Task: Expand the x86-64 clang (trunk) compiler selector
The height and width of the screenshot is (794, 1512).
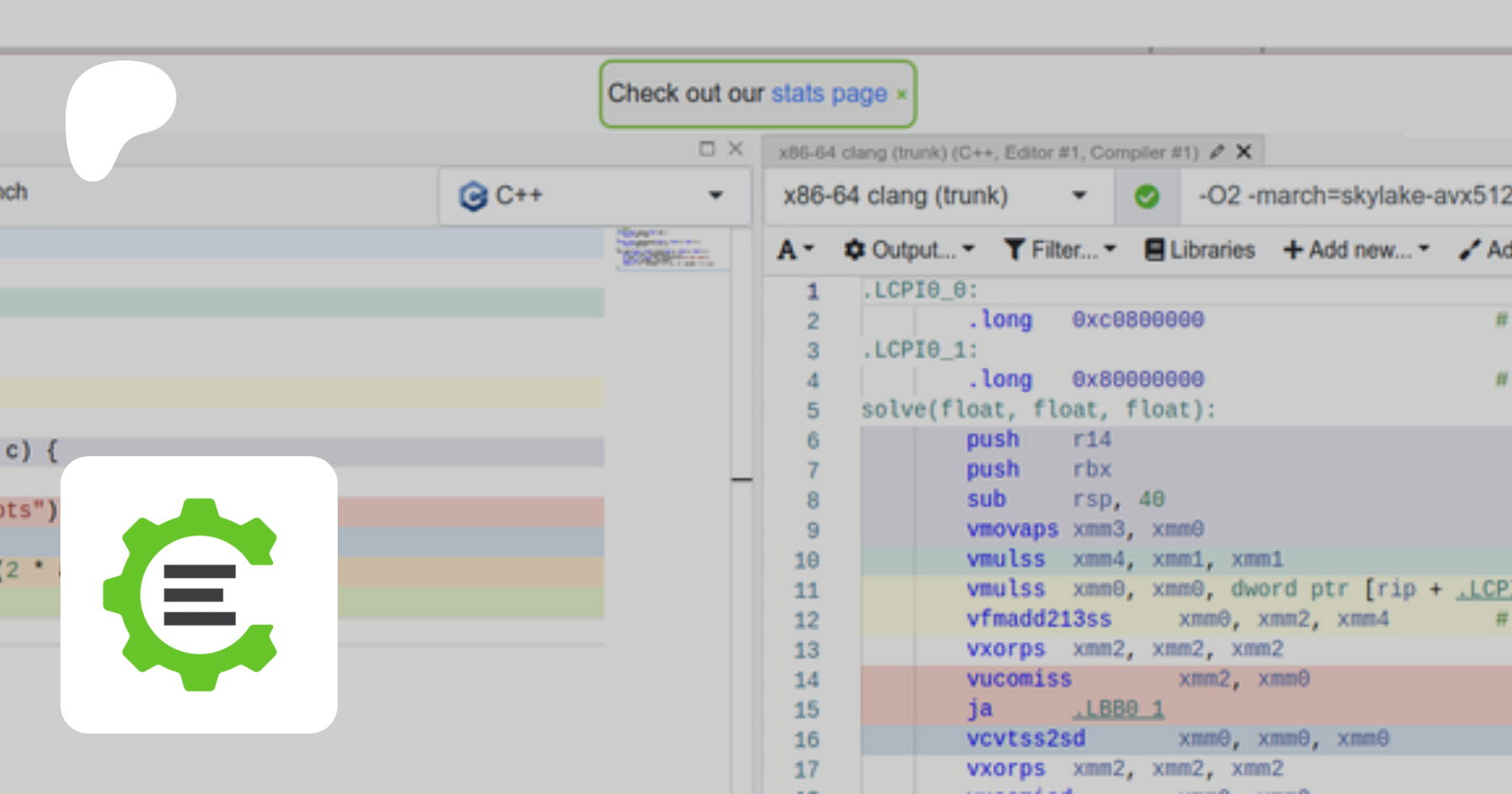Action: (x=935, y=196)
